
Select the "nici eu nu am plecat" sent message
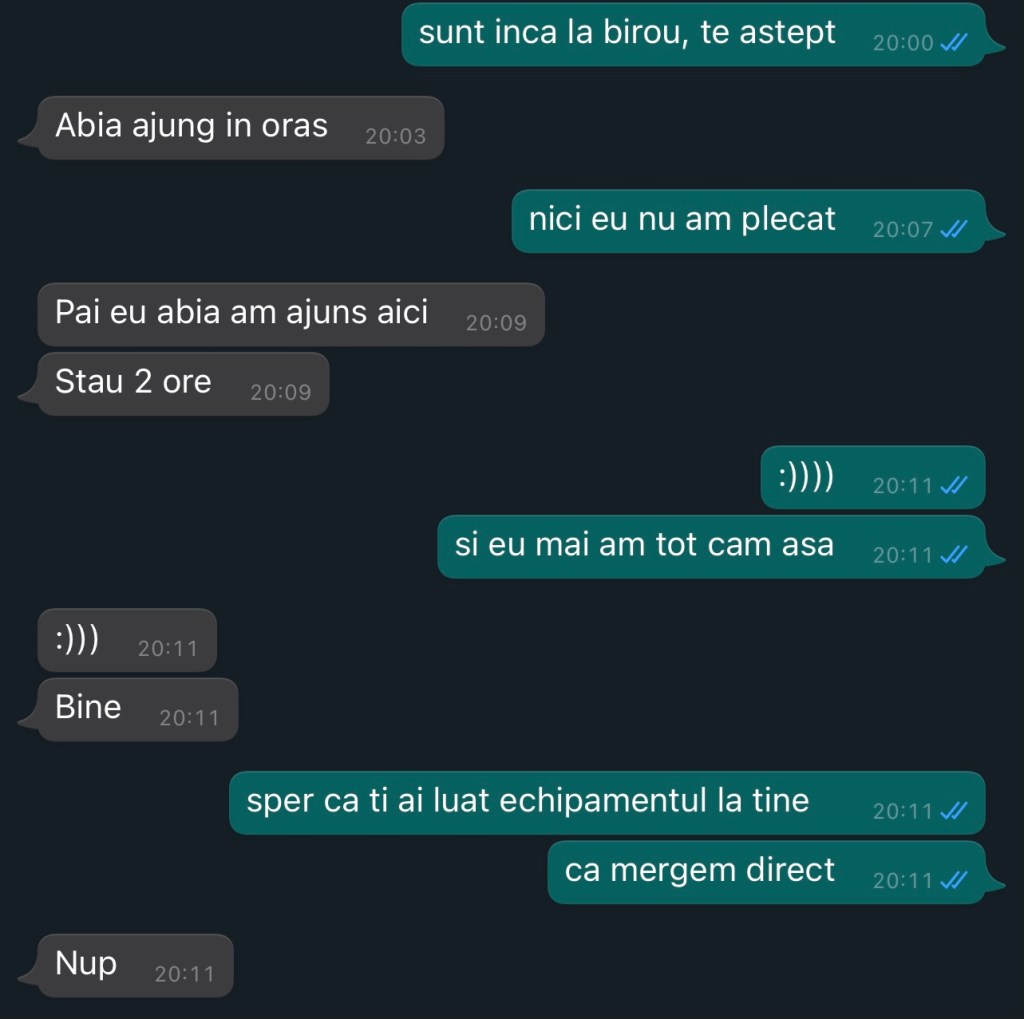(x=682, y=220)
